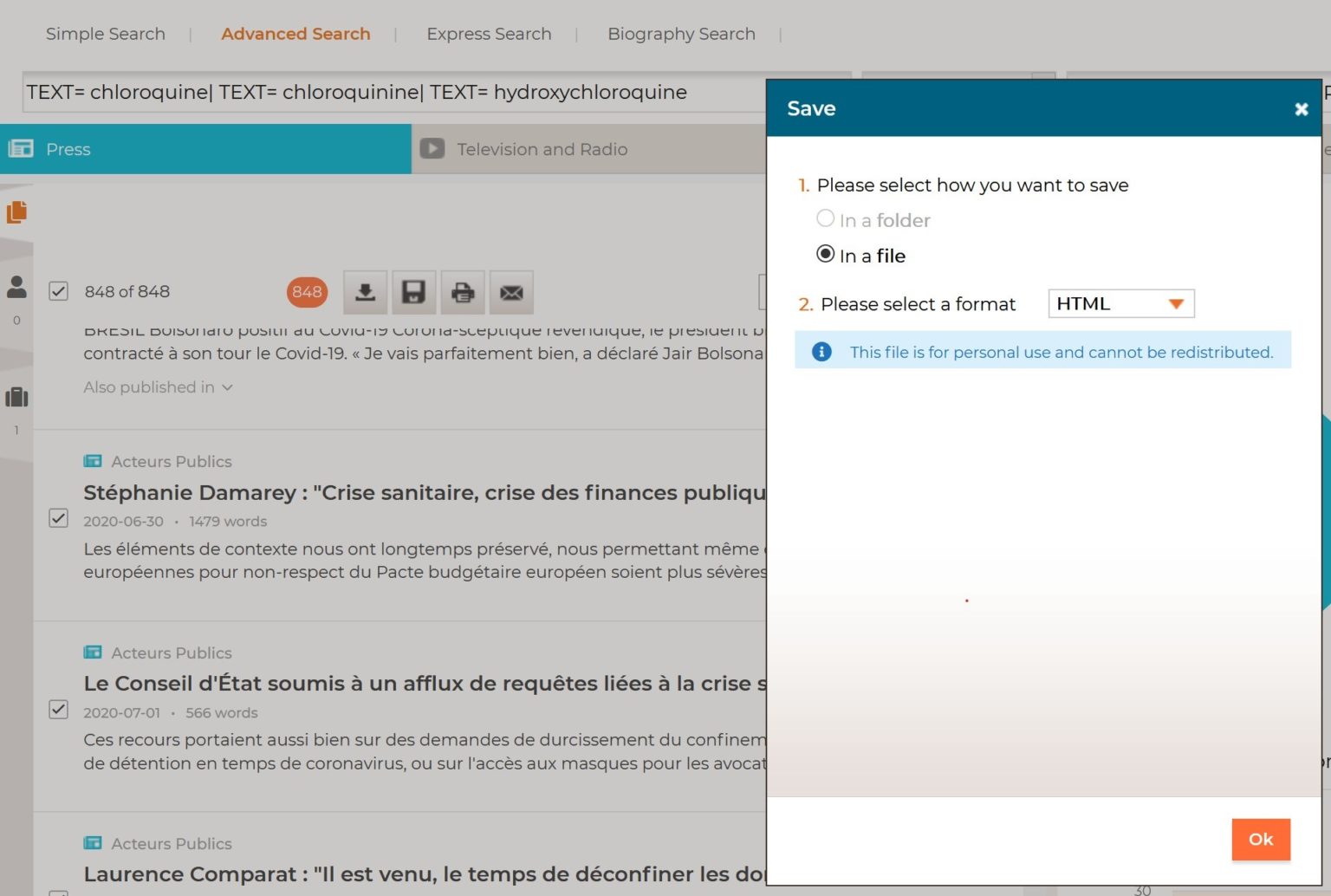Toggle the select-all checkbox next to 848 of 848
This screenshot has width=1331, height=896.
[58, 291]
